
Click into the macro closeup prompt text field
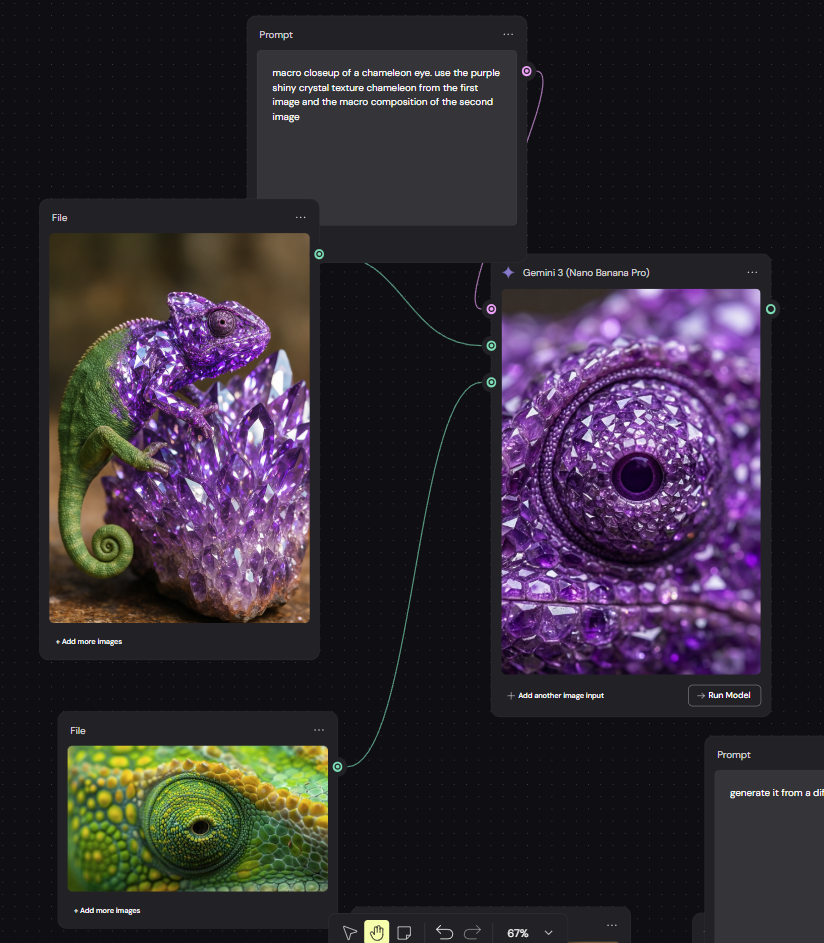click(387, 138)
